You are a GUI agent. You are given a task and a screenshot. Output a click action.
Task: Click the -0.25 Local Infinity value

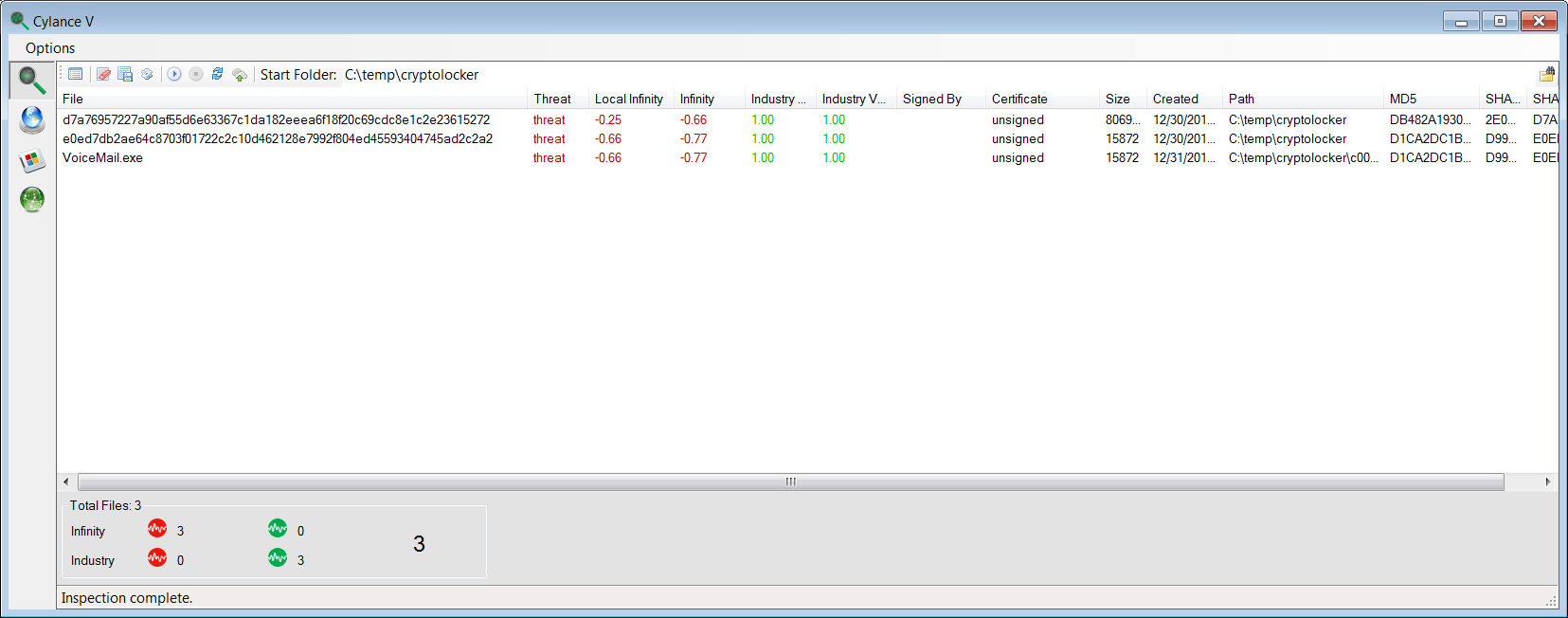[x=608, y=119]
